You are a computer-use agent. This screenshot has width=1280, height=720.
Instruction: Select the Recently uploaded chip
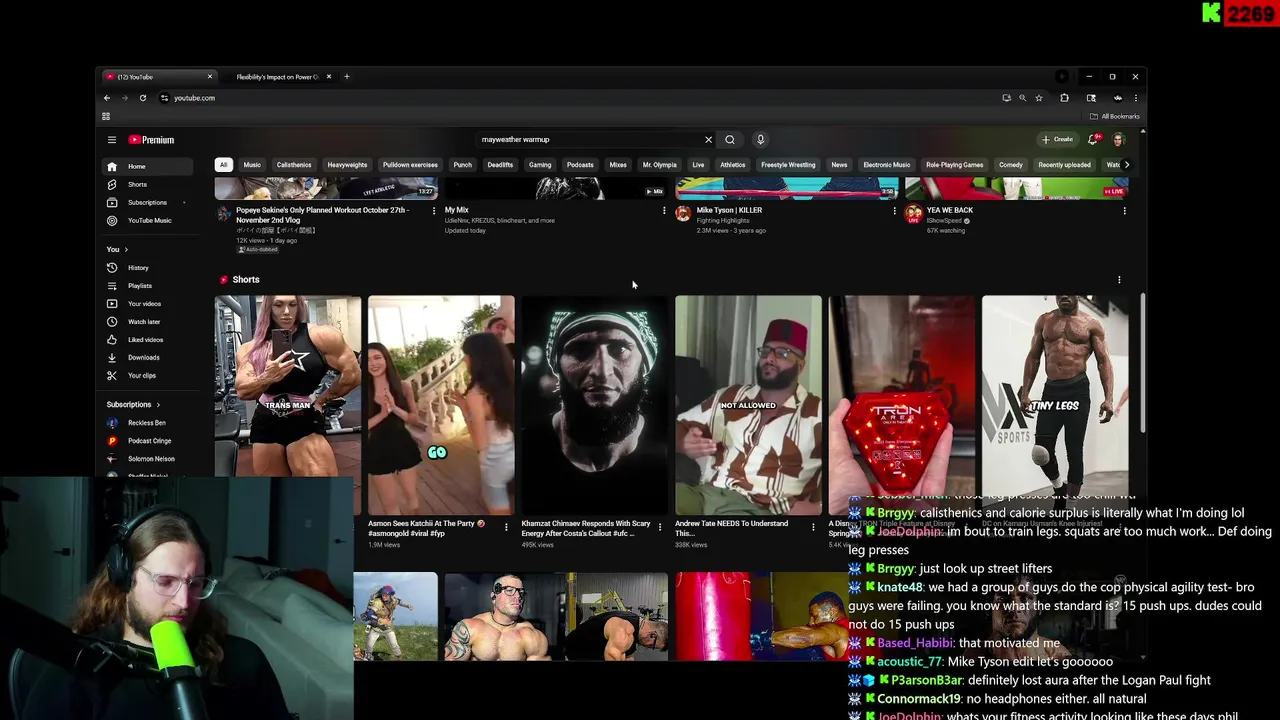(1065, 165)
